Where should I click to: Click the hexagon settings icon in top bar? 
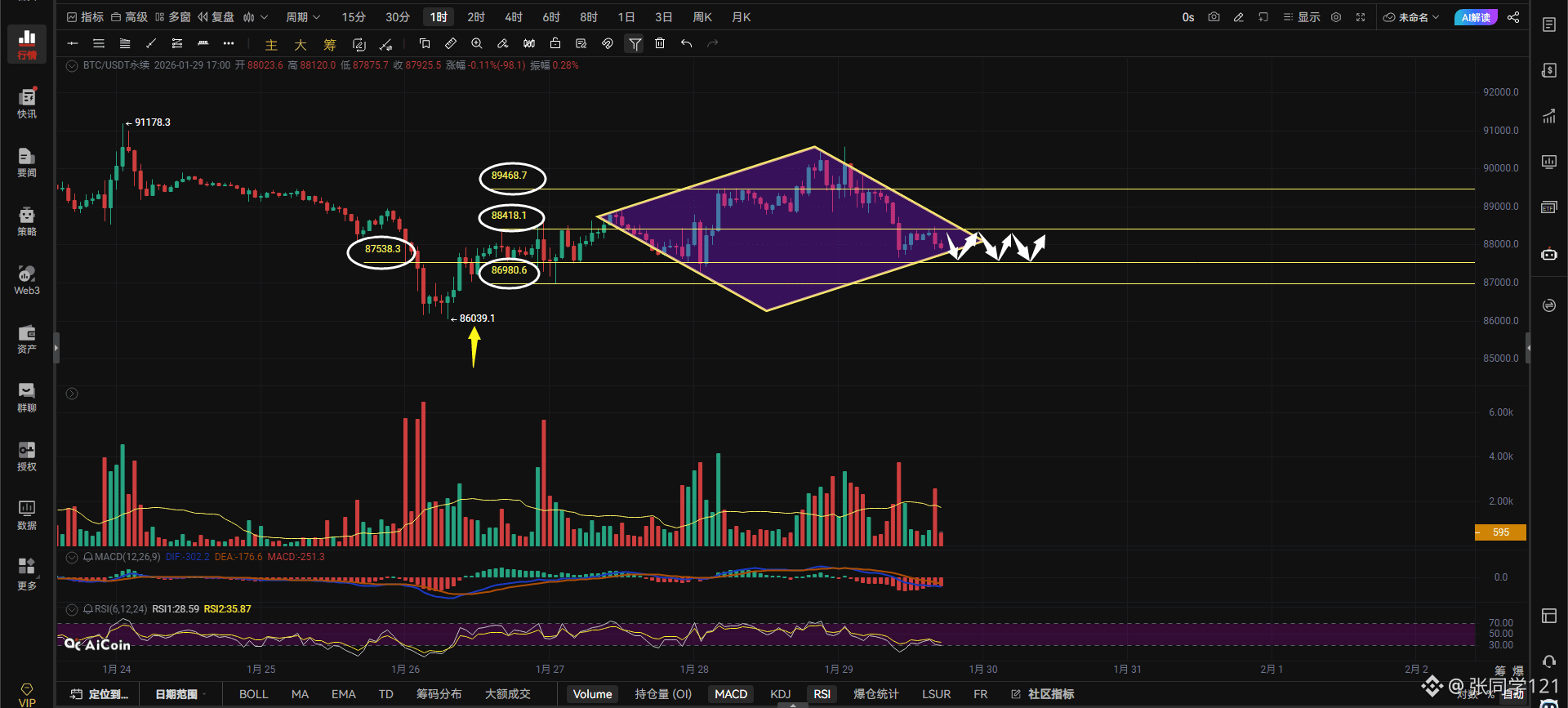[1336, 17]
